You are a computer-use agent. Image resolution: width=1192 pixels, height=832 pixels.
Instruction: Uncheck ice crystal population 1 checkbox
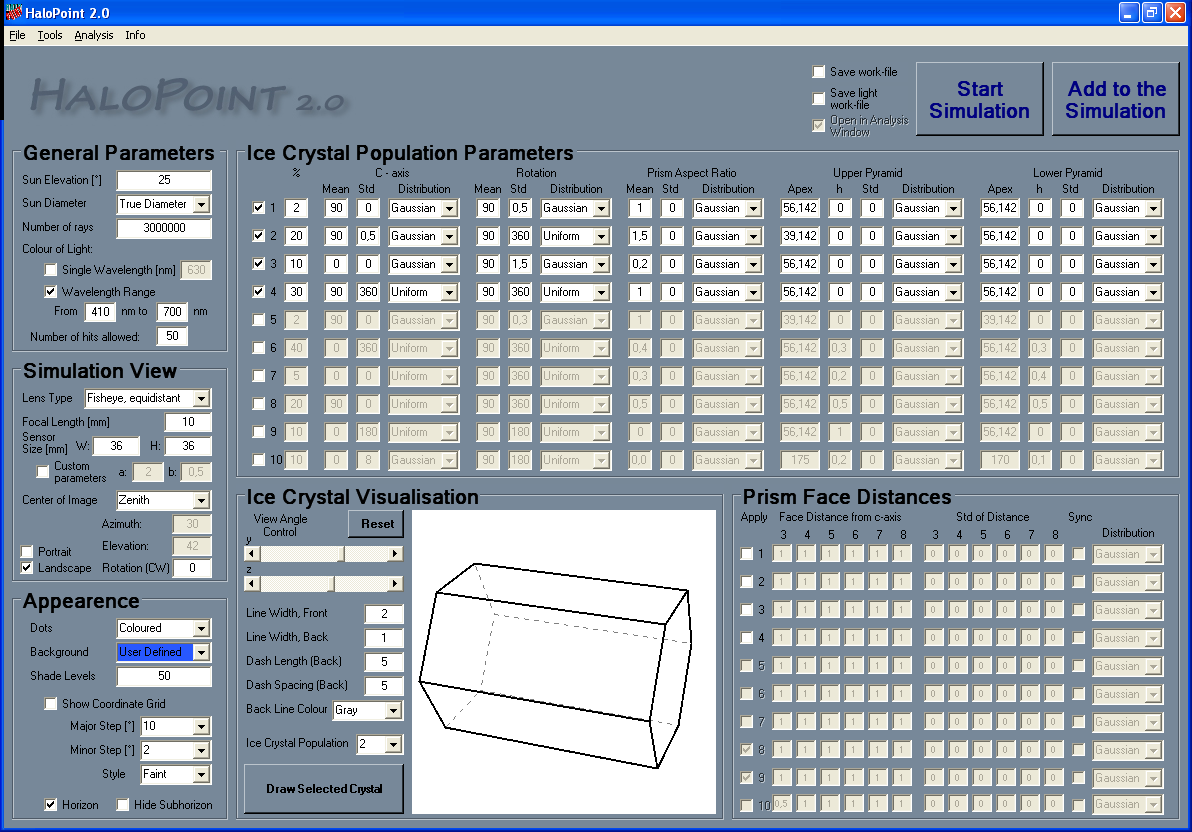point(258,208)
